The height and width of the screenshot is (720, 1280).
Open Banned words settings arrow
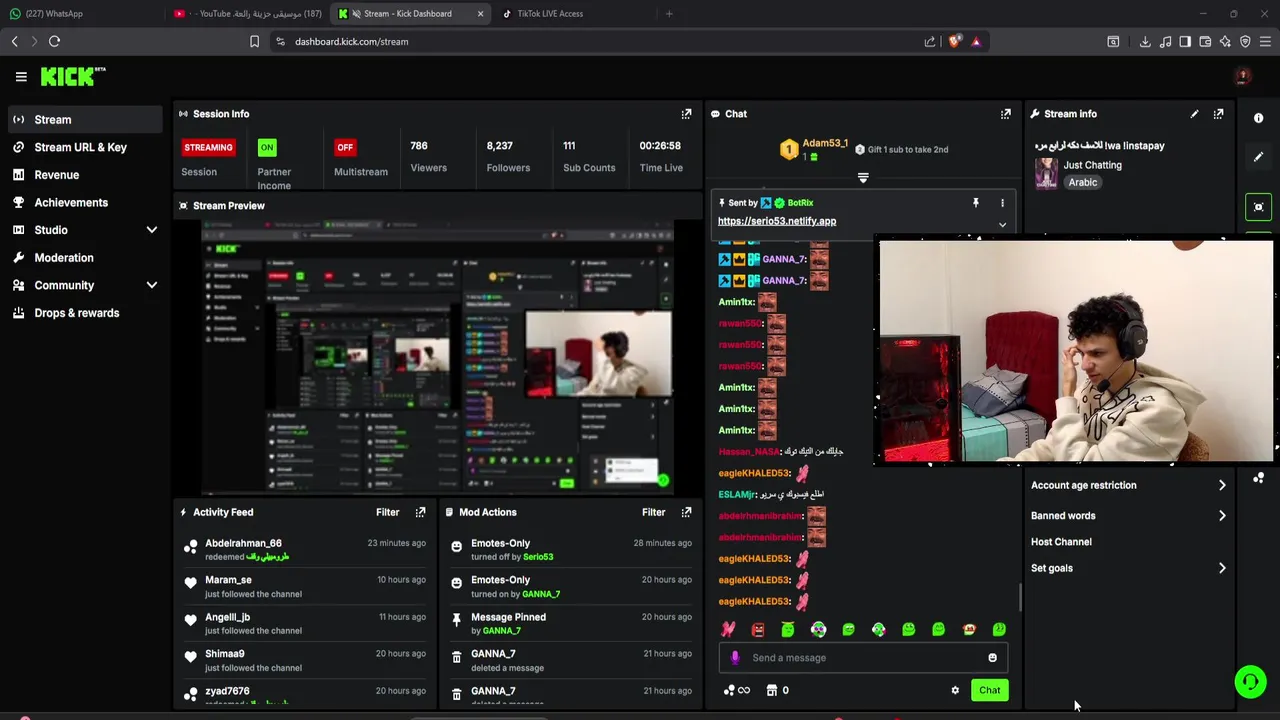tap(1222, 516)
